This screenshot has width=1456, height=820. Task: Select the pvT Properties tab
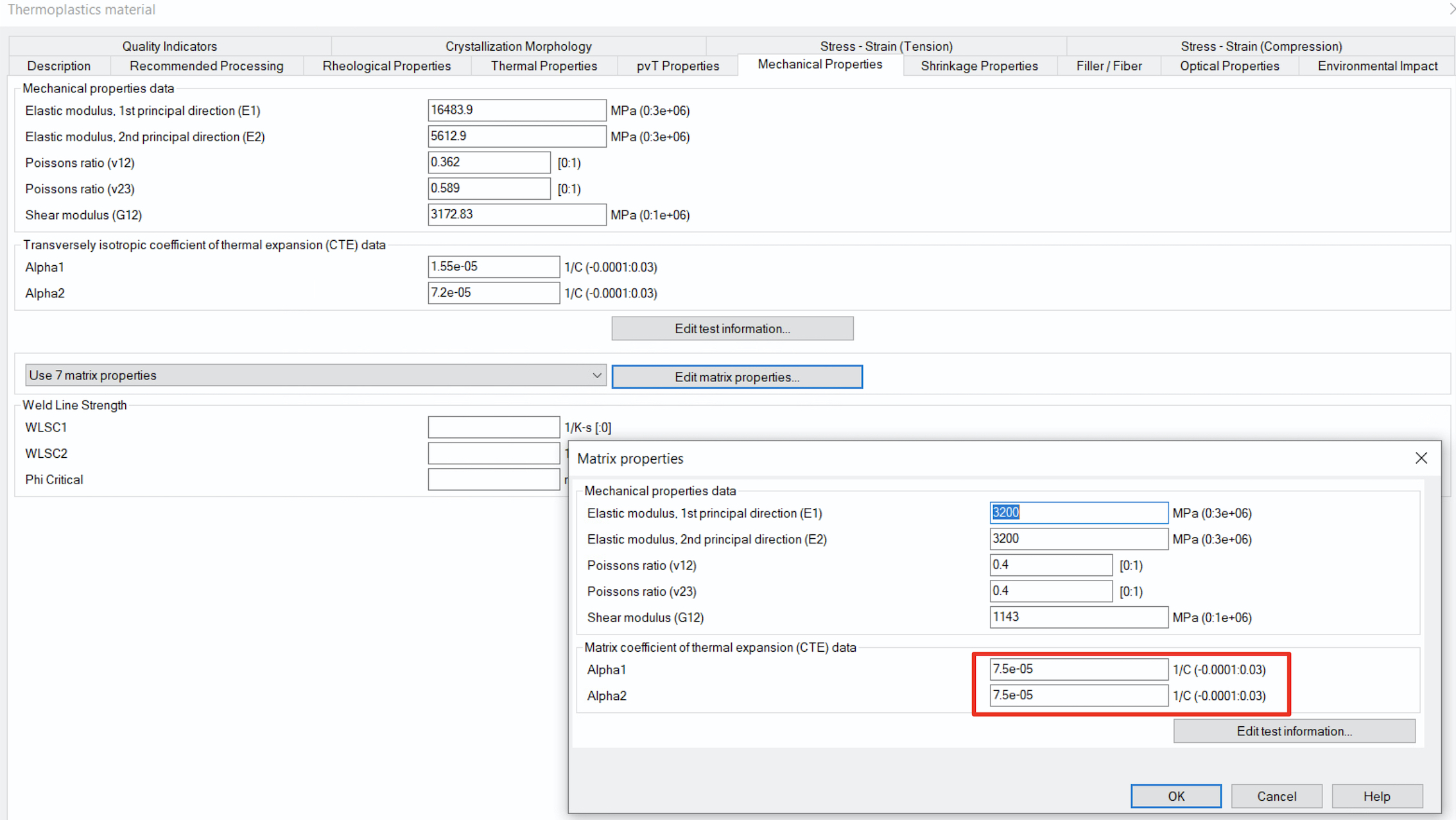[678, 66]
